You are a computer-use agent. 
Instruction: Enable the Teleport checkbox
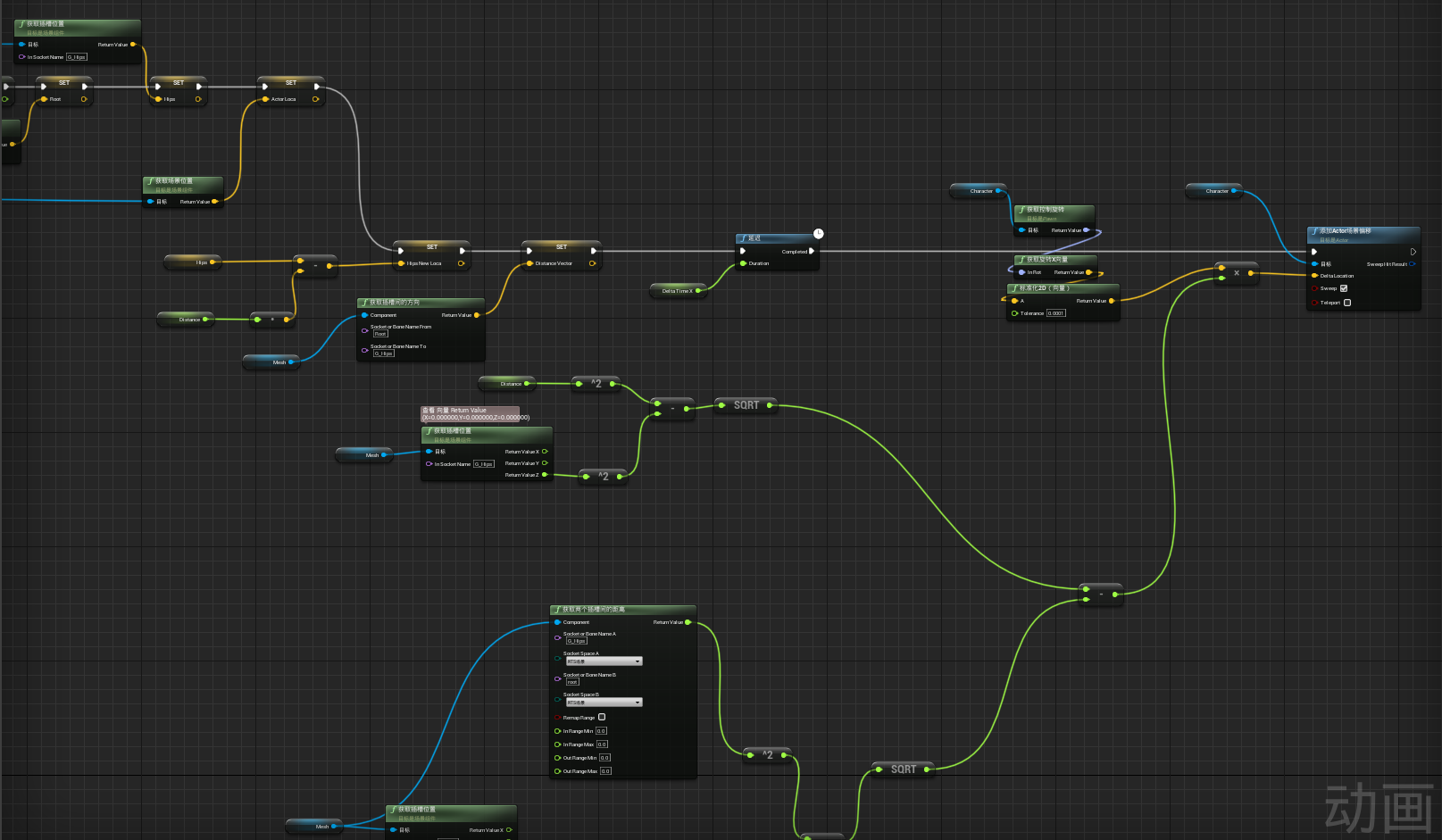point(1347,303)
